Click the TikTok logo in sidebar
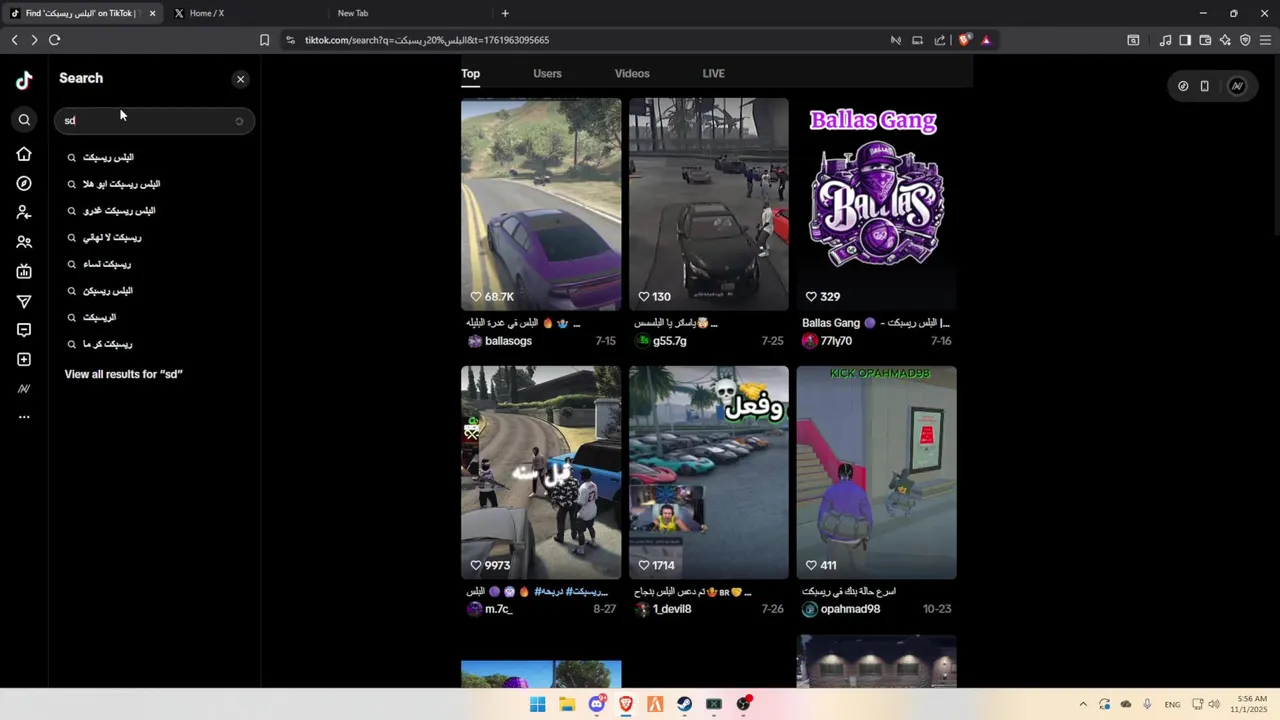The height and width of the screenshot is (720, 1280). pos(24,81)
